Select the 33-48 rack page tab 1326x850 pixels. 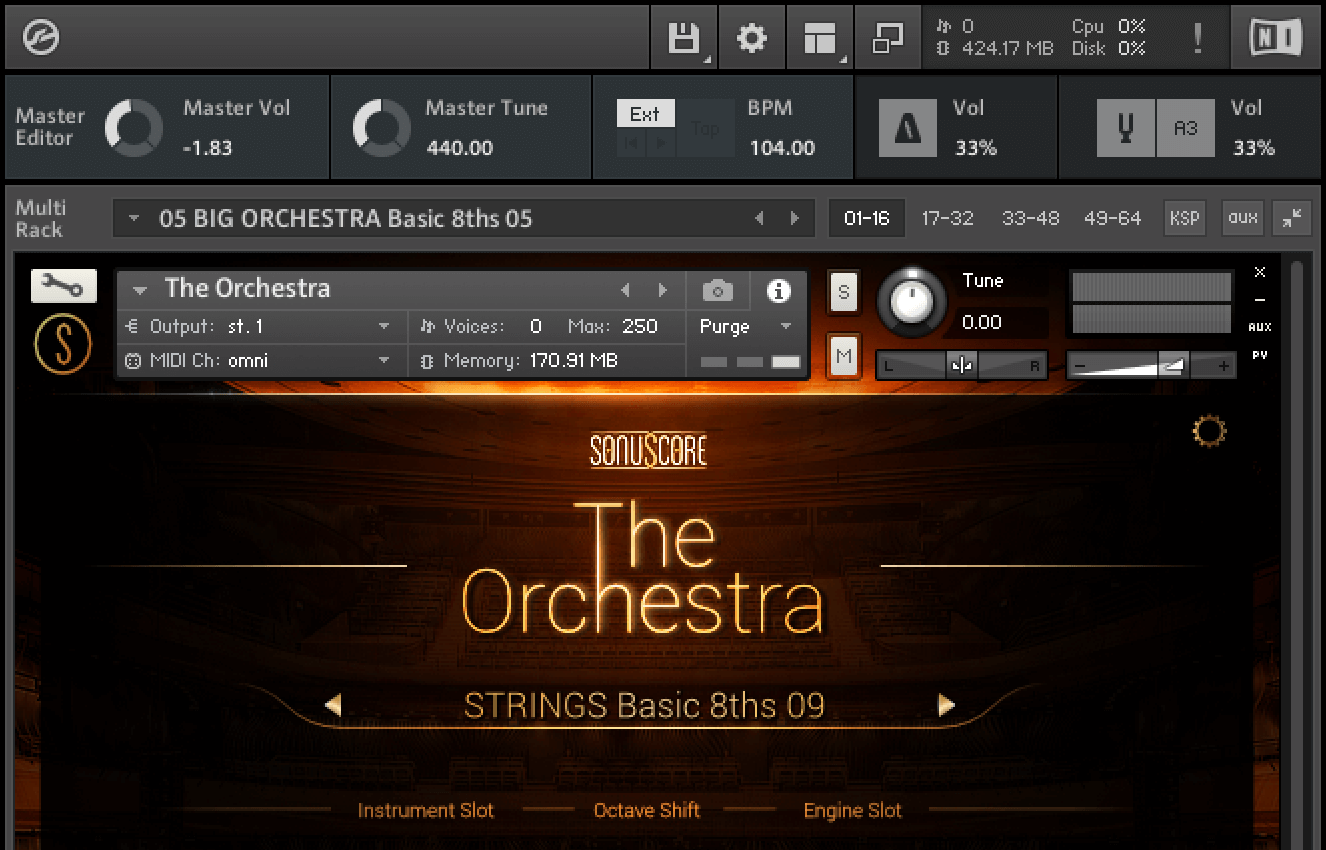[1031, 218]
